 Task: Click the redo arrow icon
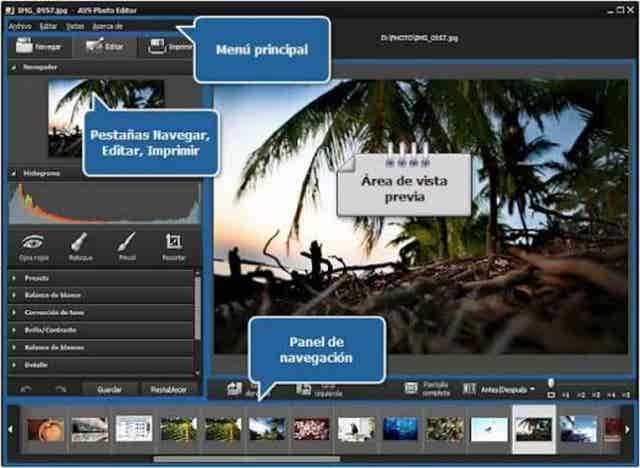pyautogui.click(x=60, y=388)
